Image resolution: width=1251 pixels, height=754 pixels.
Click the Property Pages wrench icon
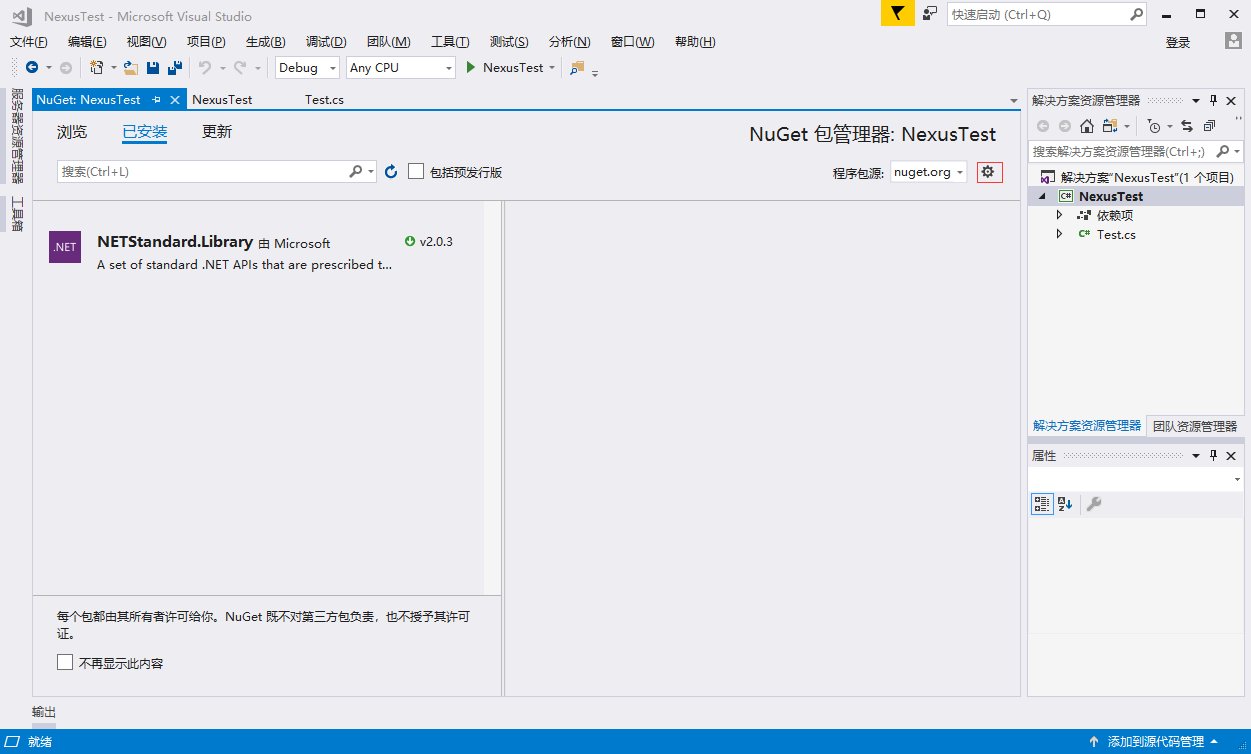point(1094,504)
